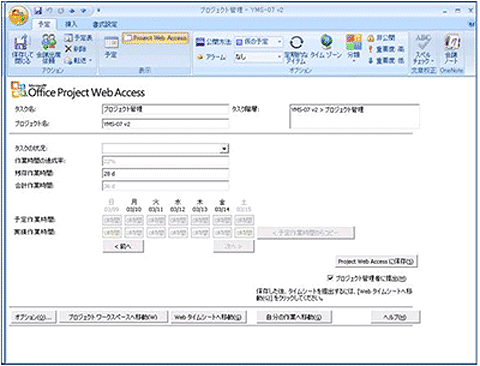Switch to the Insert ribbon tab
This screenshot has width=480, height=366.
[71, 24]
